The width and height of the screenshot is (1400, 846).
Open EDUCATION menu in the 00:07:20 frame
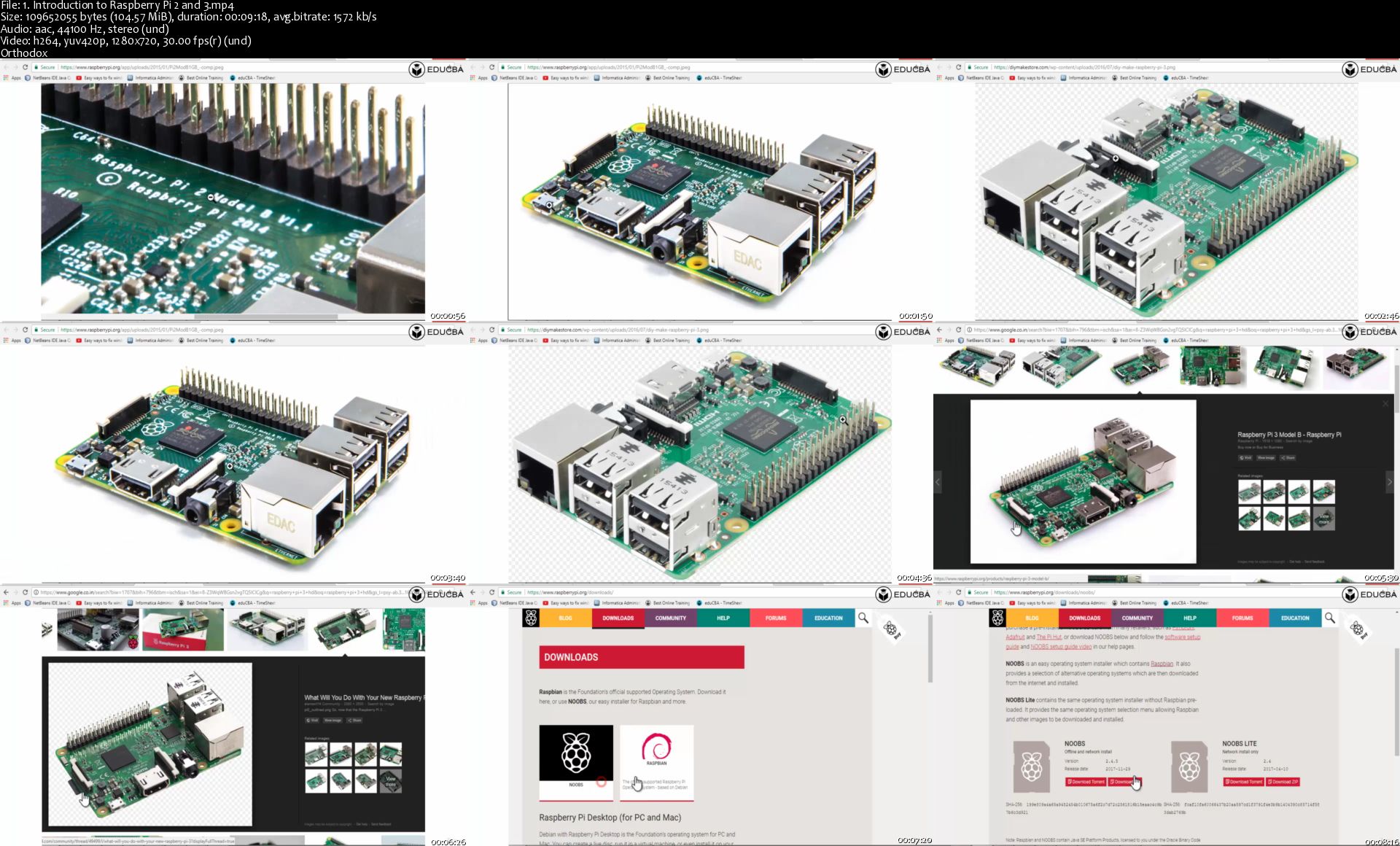pyautogui.click(x=828, y=618)
